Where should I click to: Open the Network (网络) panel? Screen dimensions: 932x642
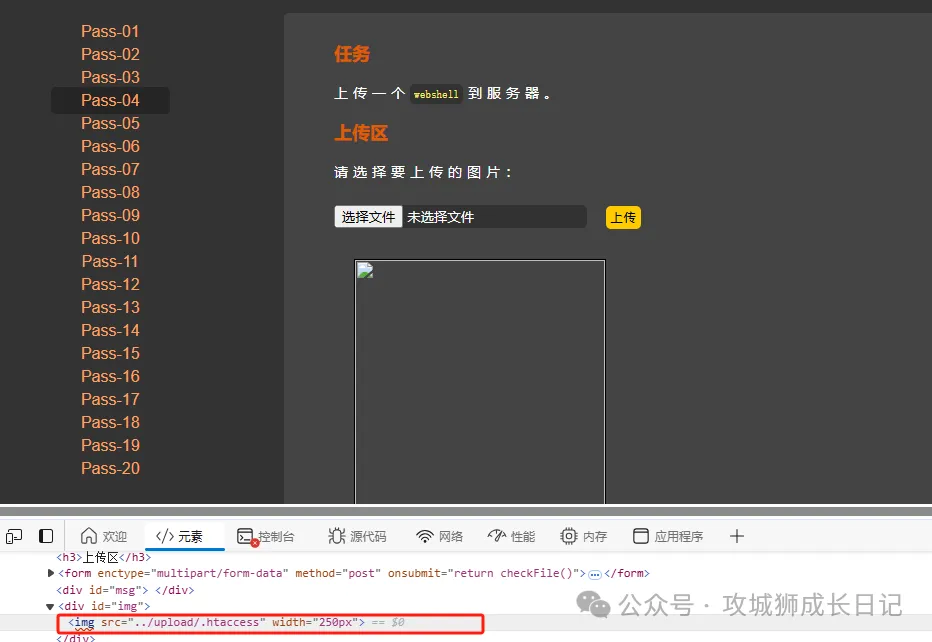coord(440,537)
